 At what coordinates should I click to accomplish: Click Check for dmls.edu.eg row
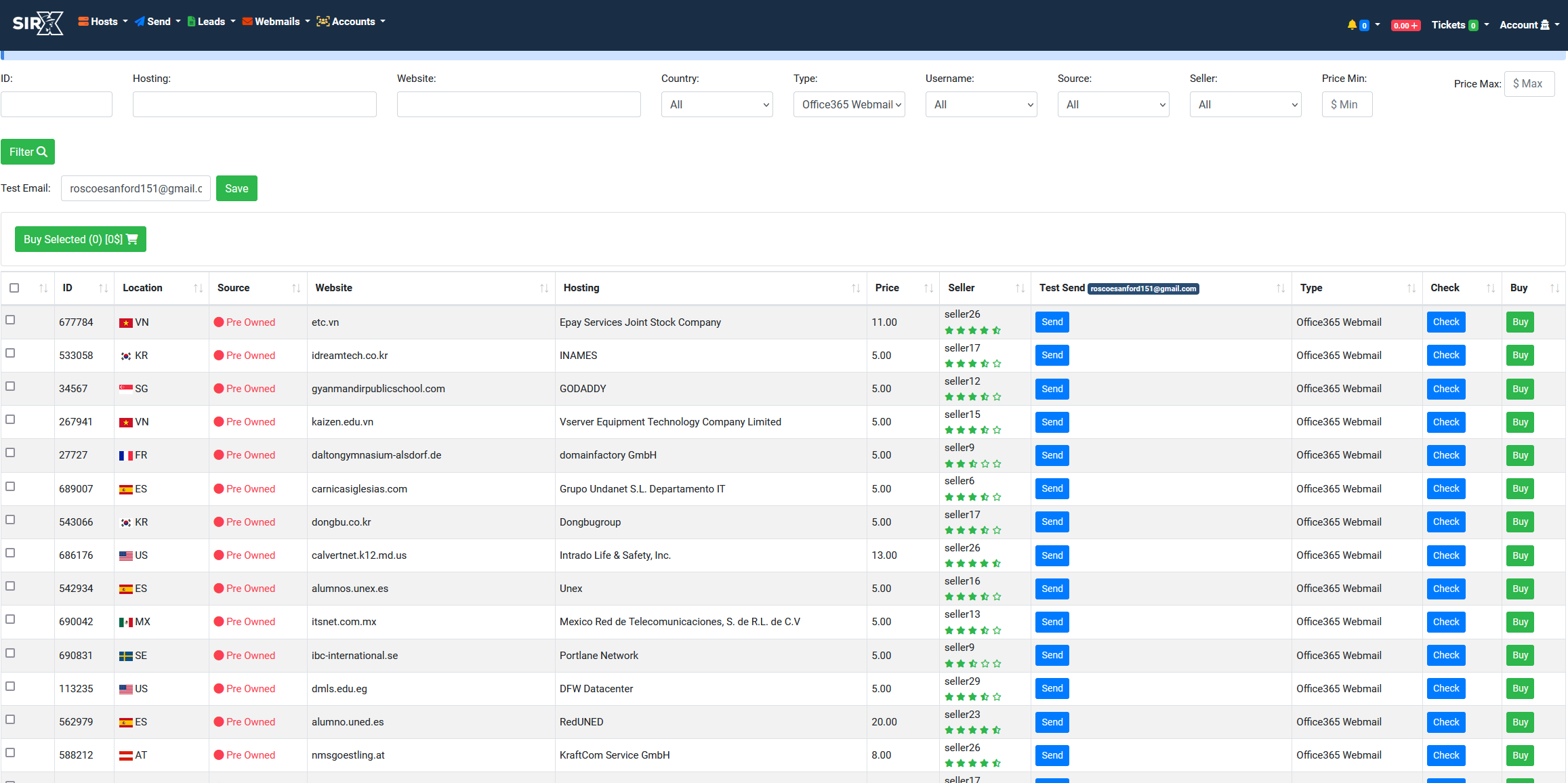[1446, 688]
